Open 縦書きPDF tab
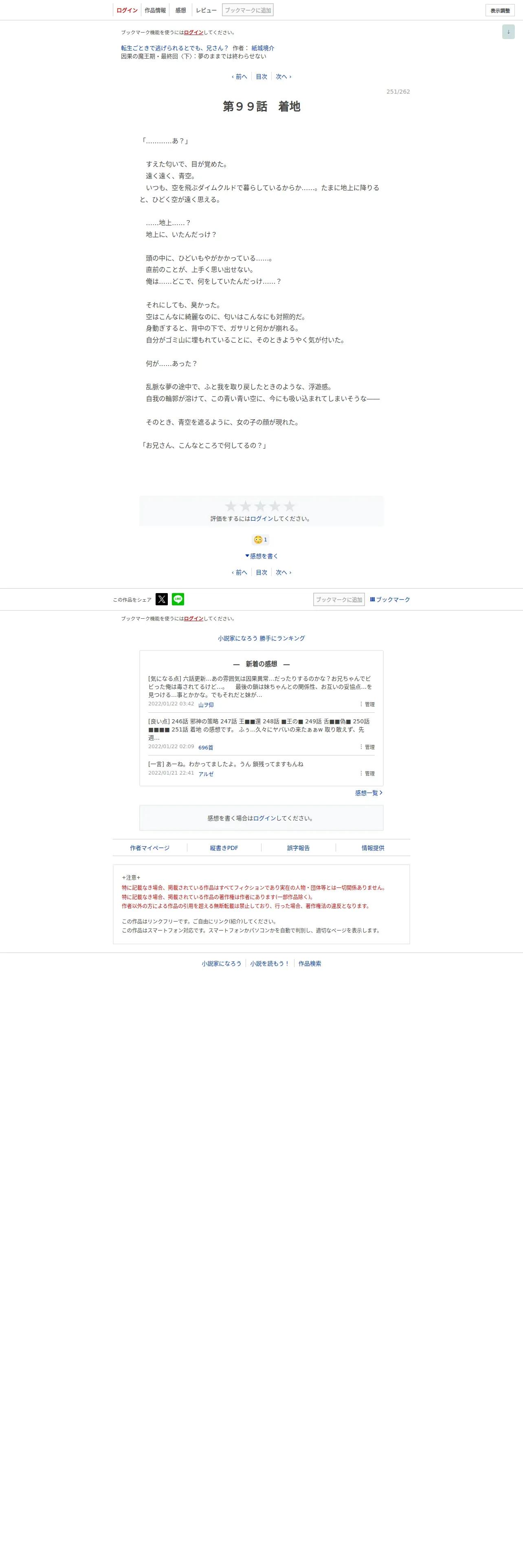The height and width of the screenshot is (1568, 523). (224, 848)
